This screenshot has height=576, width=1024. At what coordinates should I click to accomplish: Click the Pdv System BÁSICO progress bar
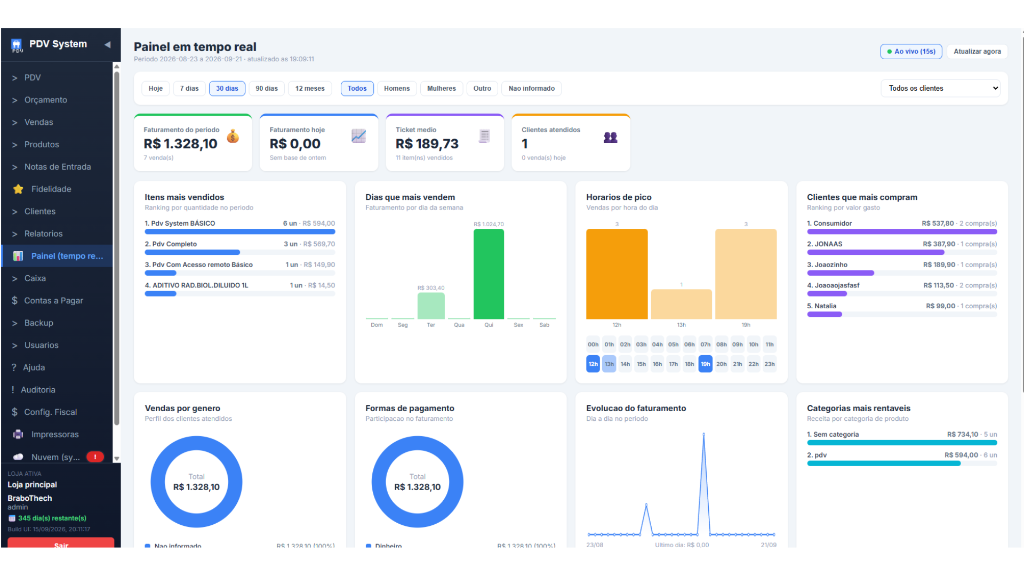click(x=240, y=231)
